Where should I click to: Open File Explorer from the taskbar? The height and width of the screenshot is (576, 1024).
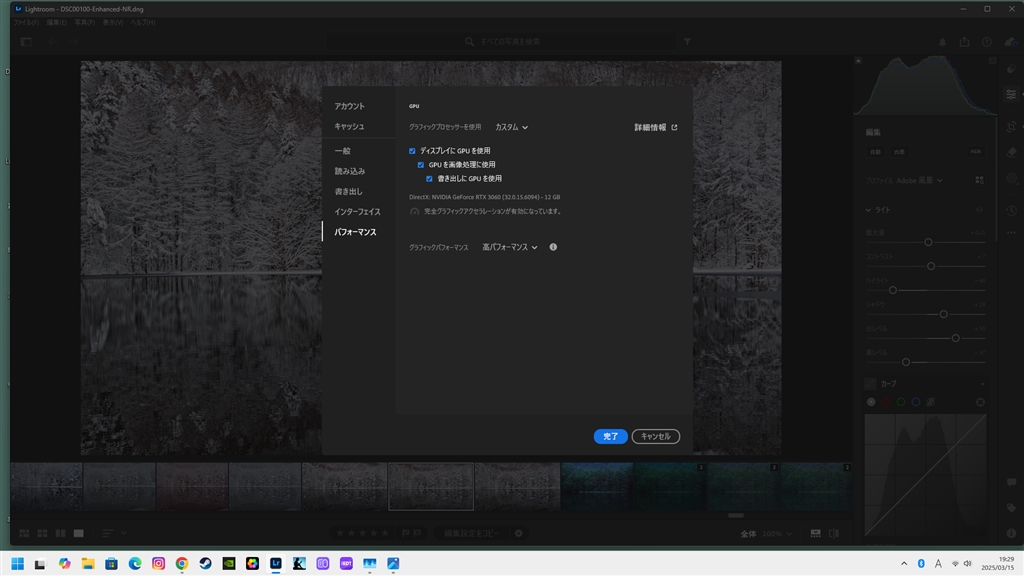88,564
